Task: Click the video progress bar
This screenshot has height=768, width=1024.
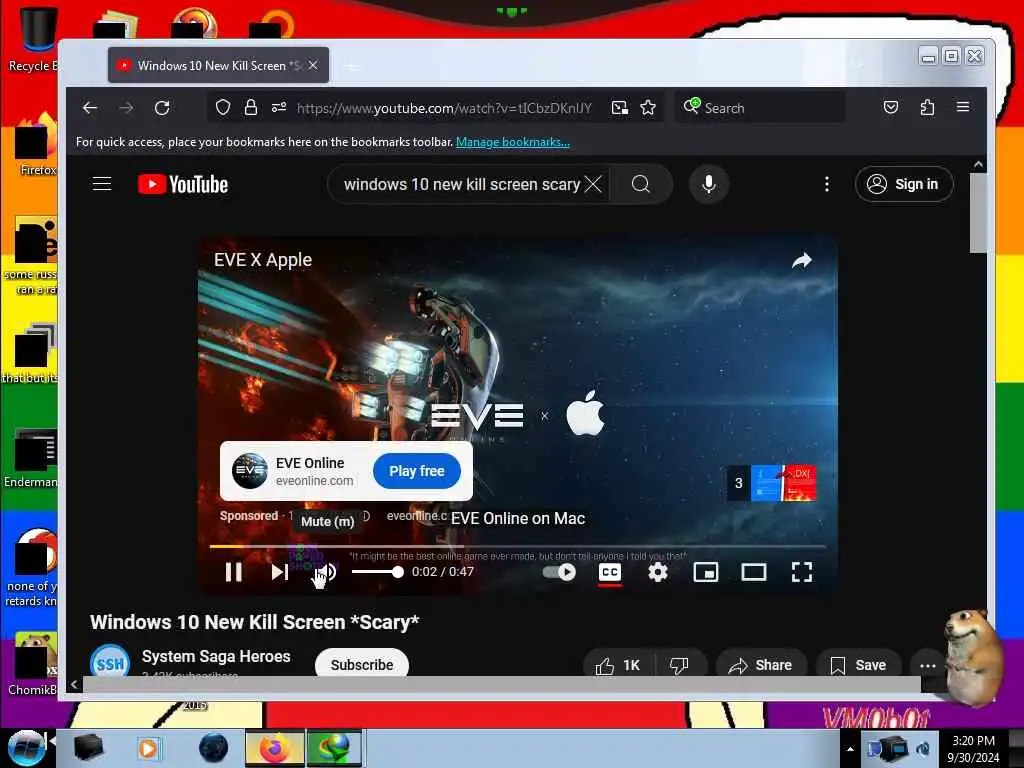Action: point(517,546)
